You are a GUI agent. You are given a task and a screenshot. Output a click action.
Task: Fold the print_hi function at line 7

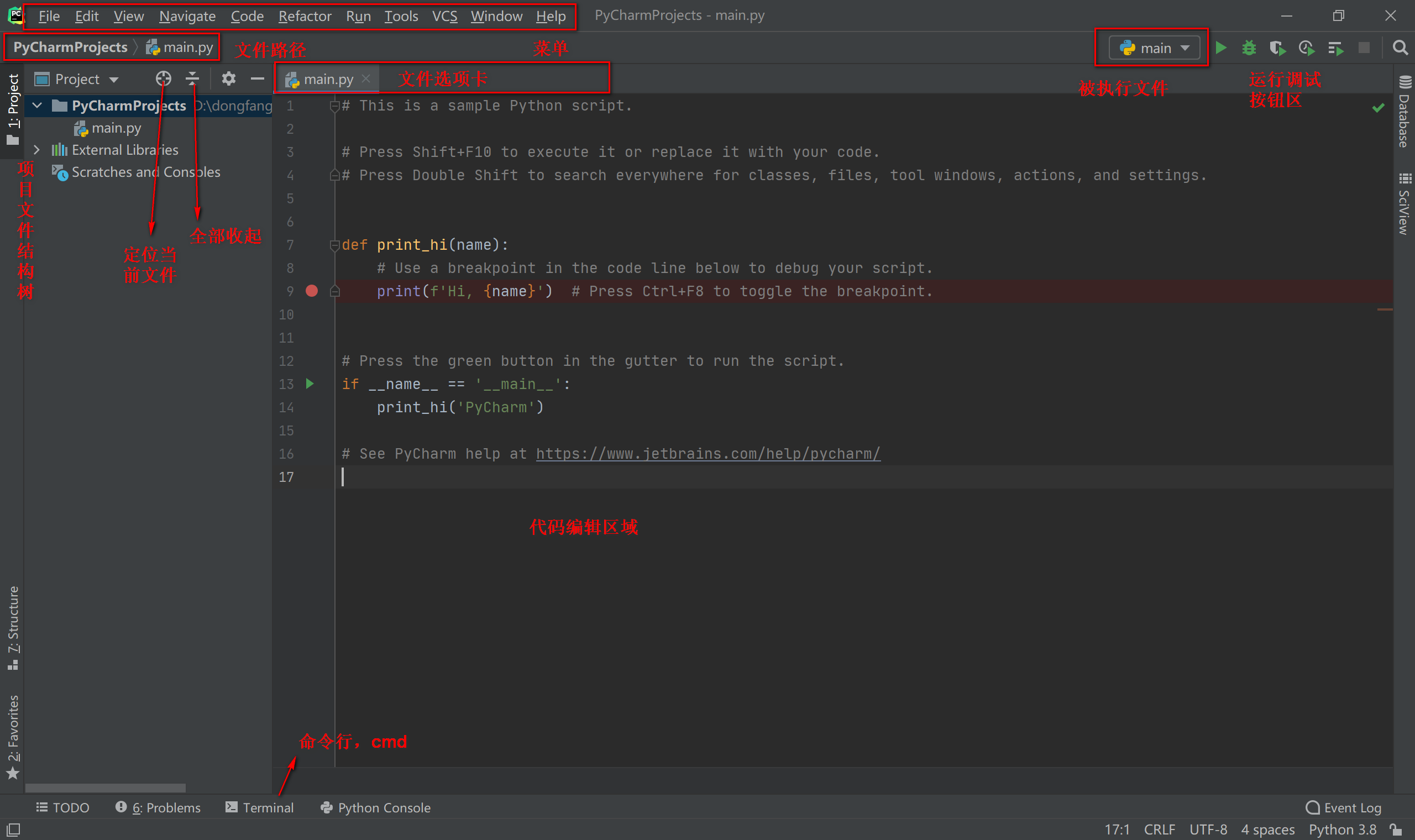coord(334,245)
